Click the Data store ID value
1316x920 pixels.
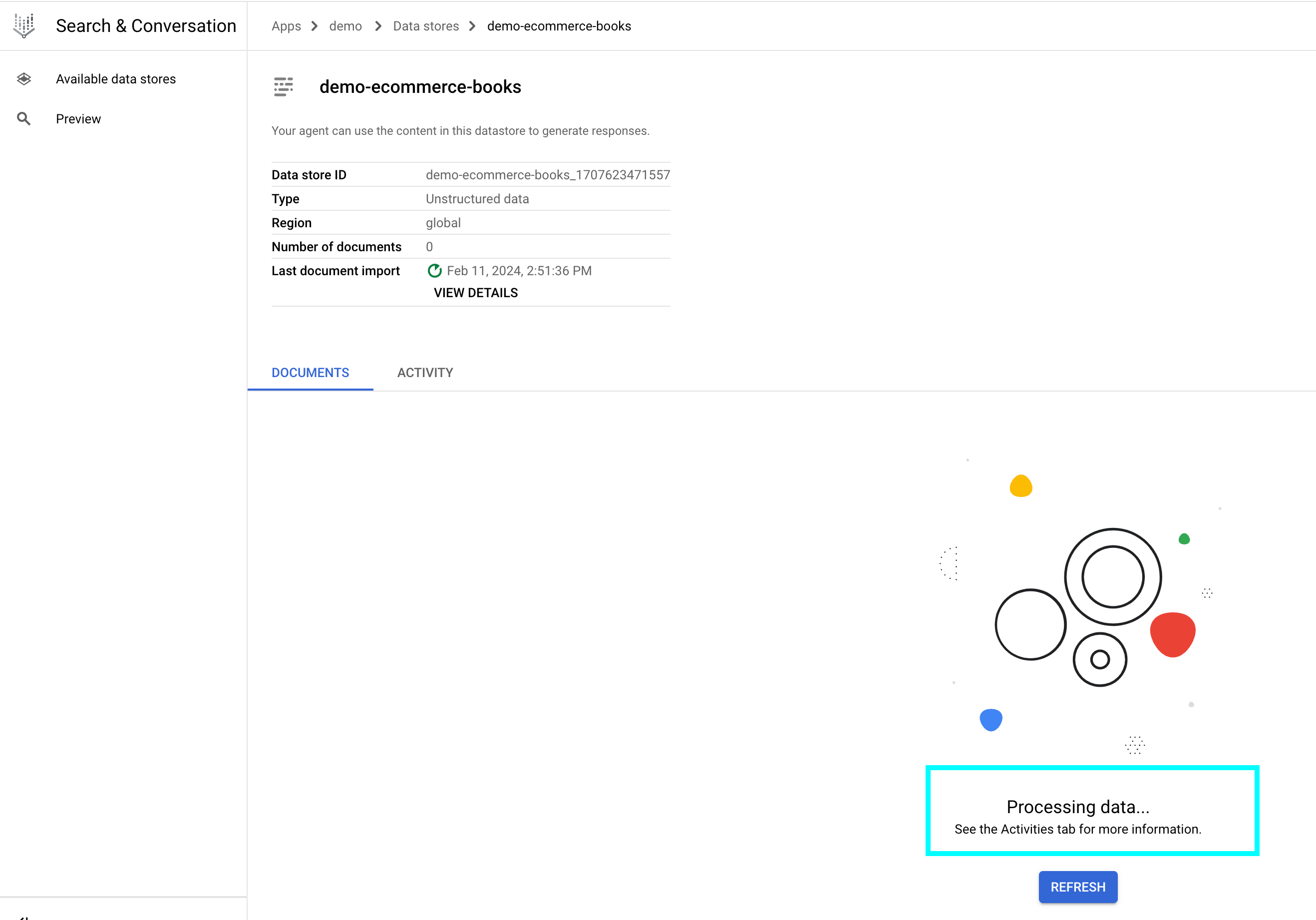pos(547,175)
